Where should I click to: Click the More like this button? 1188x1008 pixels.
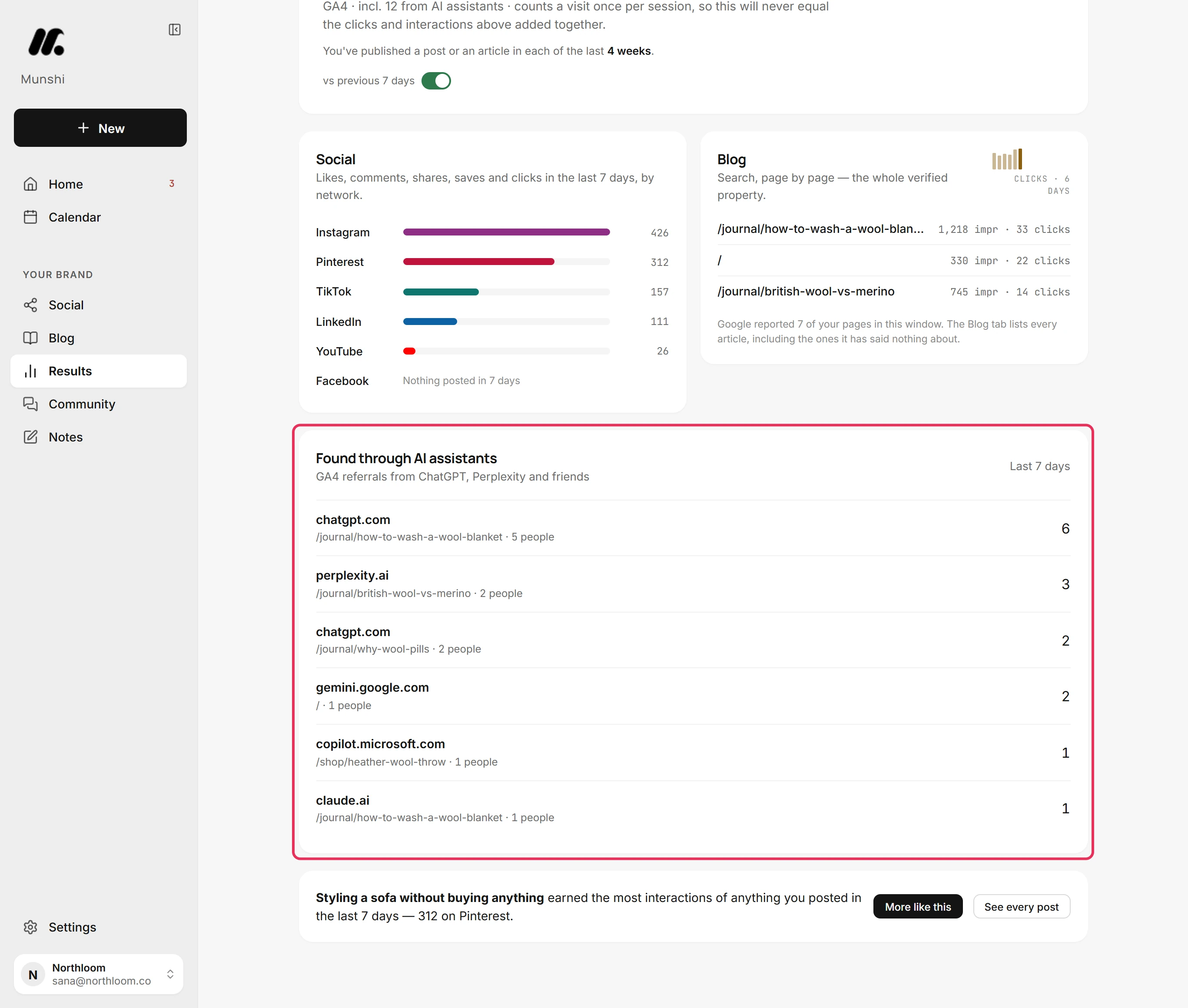(x=918, y=906)
